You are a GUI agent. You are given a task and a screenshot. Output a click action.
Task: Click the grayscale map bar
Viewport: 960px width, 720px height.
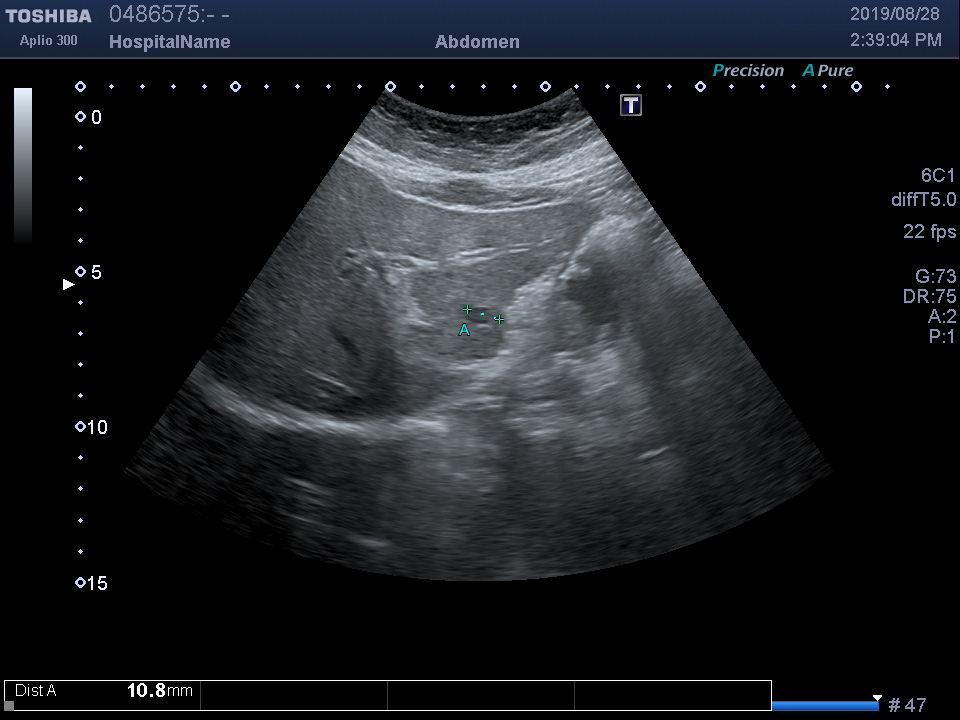(23, 165)
